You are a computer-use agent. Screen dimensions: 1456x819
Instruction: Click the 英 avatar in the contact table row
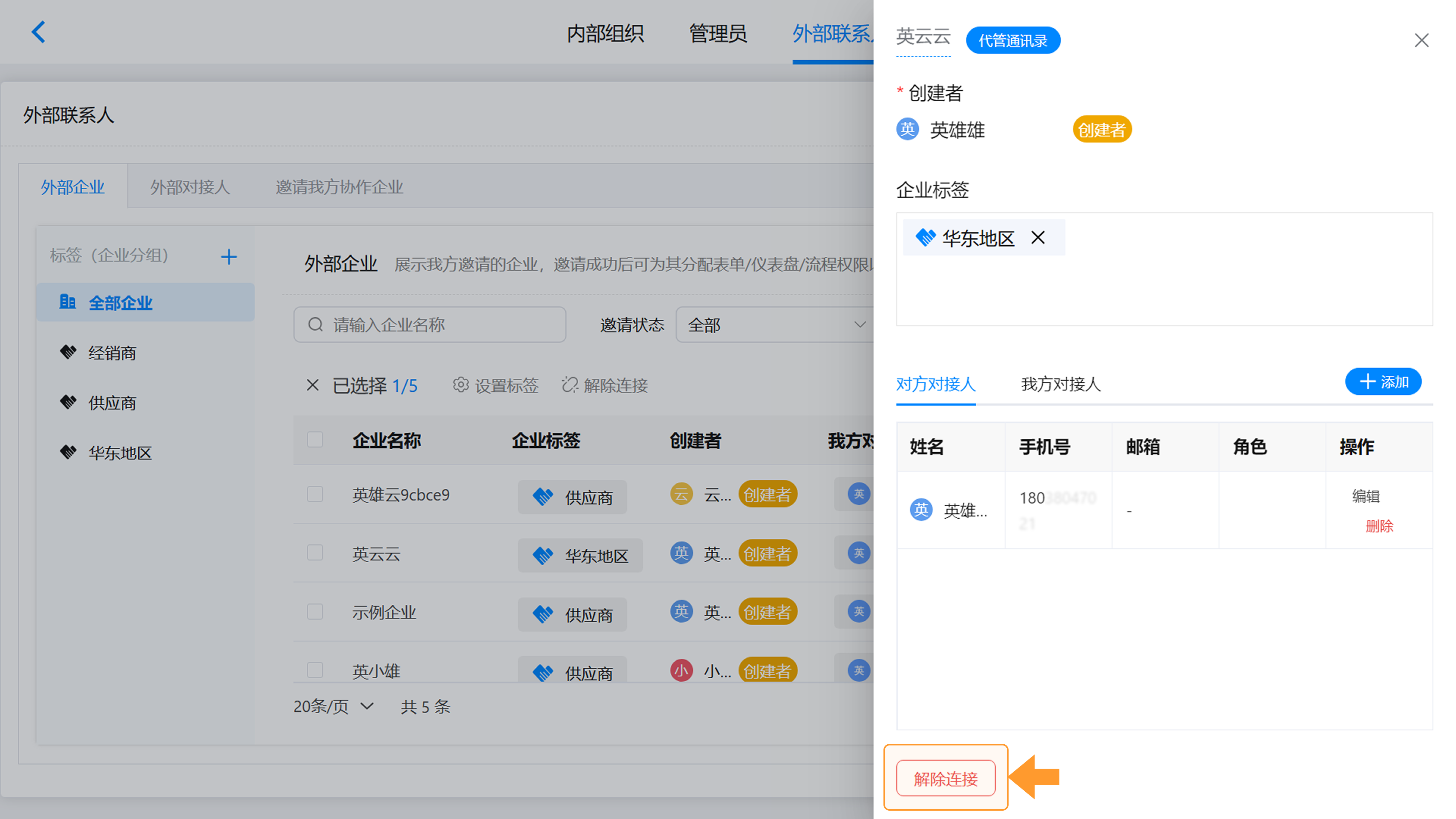click(x=921, y=510)
